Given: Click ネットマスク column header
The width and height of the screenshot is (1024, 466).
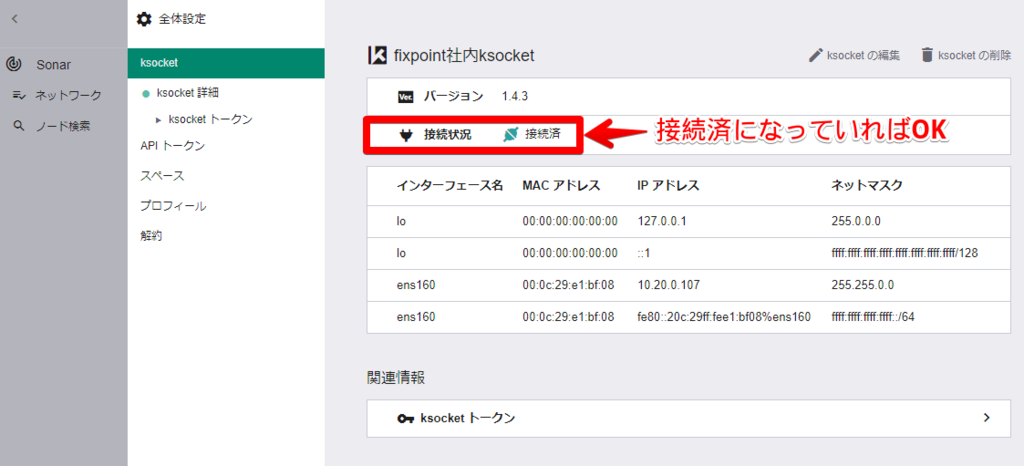Looking at the screenshot, I should (867, 185).
